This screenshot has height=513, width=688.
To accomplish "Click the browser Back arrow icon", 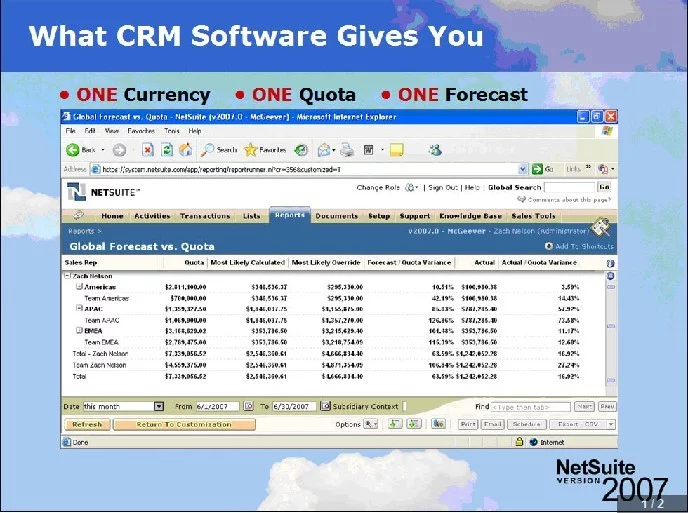I will (72, 150).
